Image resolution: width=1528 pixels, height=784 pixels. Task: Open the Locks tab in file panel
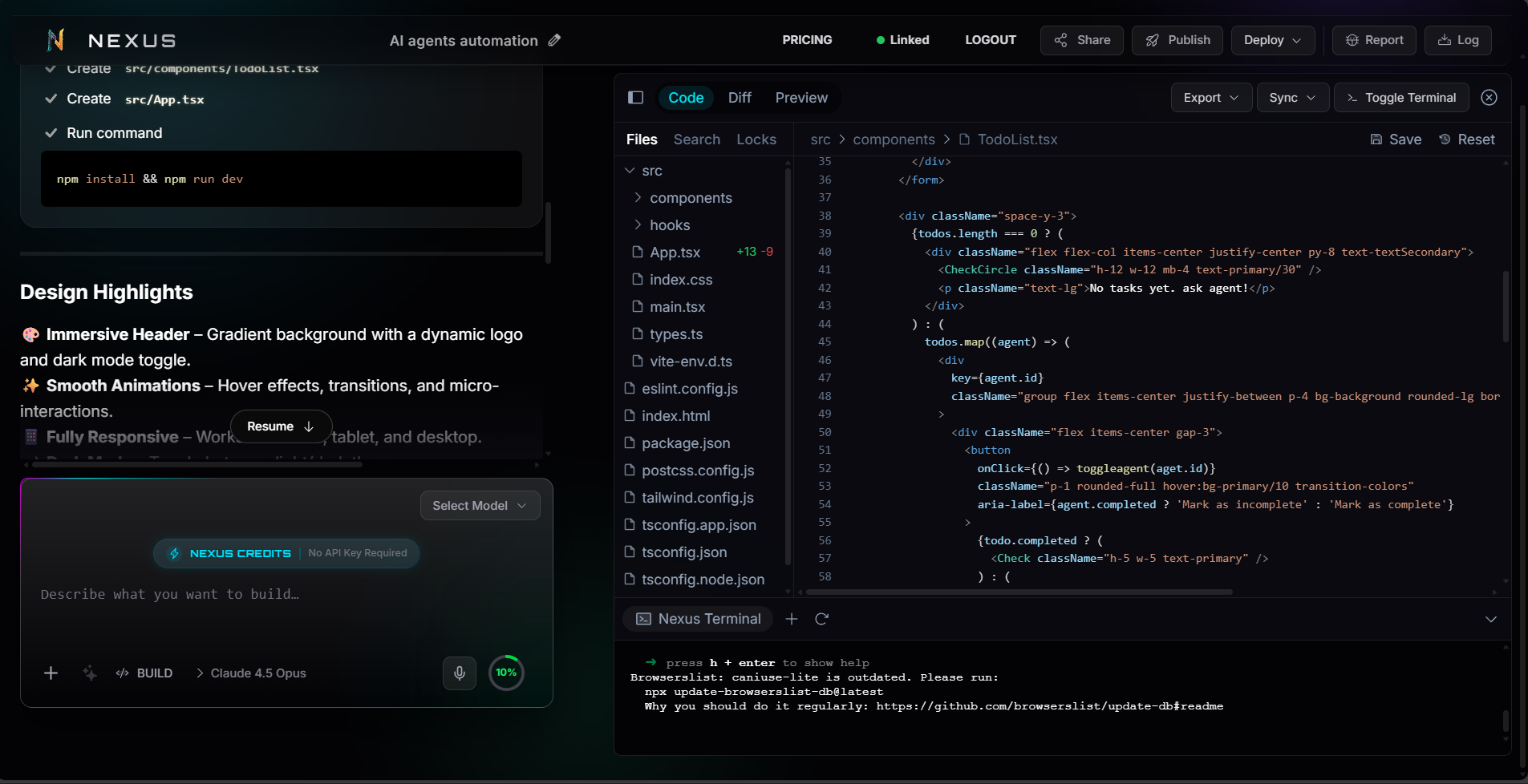pyautogui.click(x=756, y=139)
